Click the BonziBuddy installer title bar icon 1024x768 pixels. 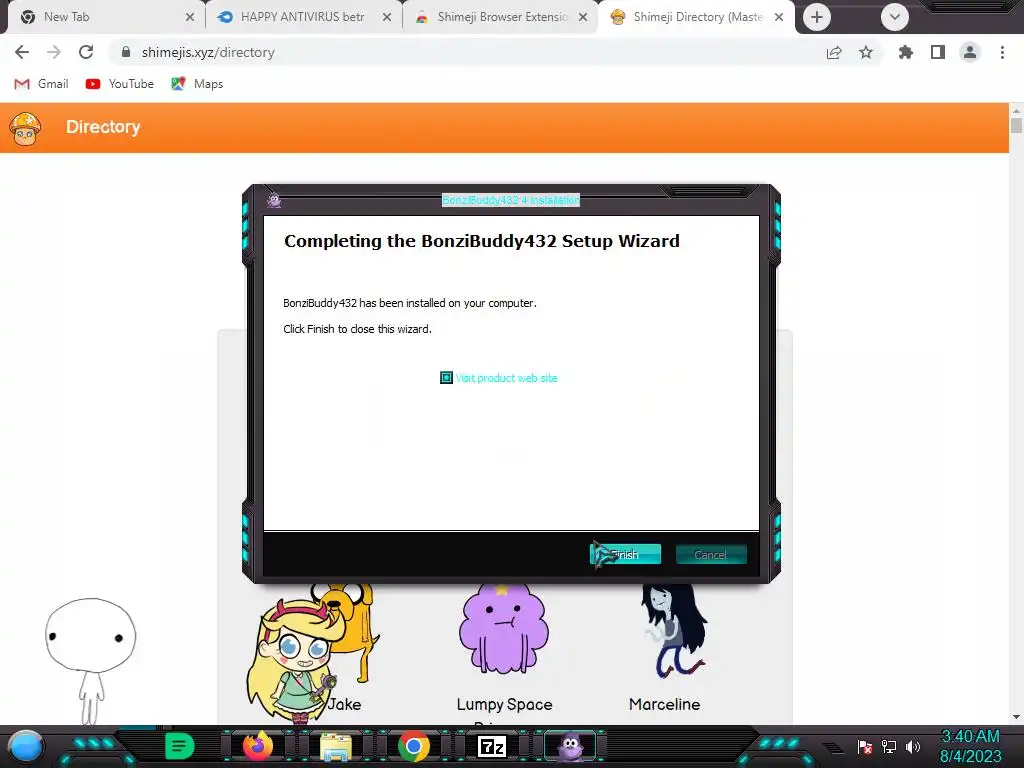pyautogui.click(x=274, y=200)
